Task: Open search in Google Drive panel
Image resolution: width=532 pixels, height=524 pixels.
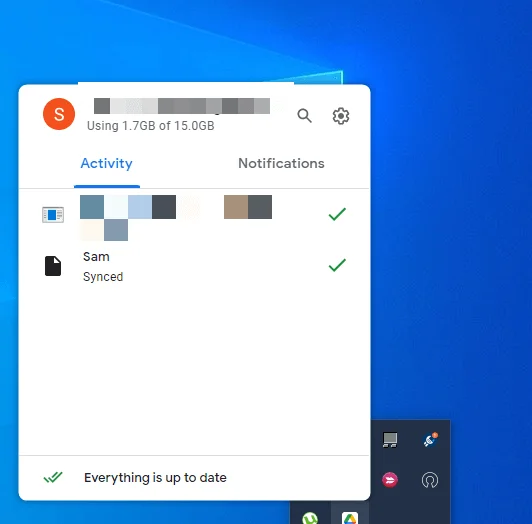Action: [x=304, y=116]
